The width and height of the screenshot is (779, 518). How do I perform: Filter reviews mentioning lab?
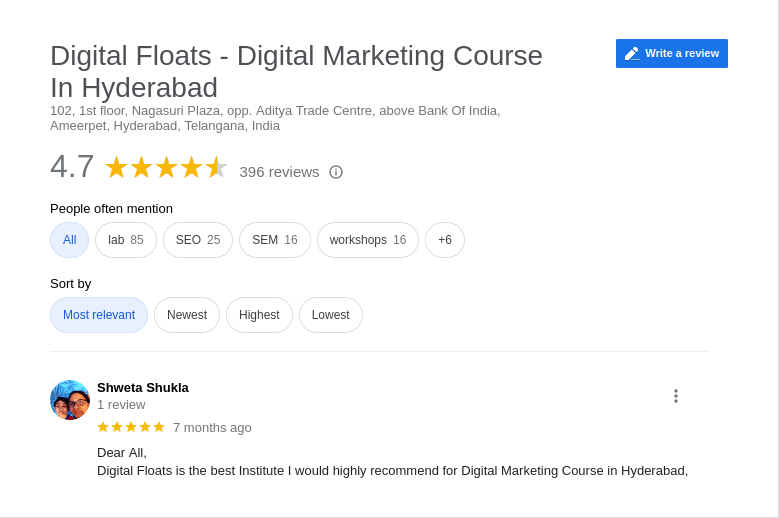click(x=126, y=240)
